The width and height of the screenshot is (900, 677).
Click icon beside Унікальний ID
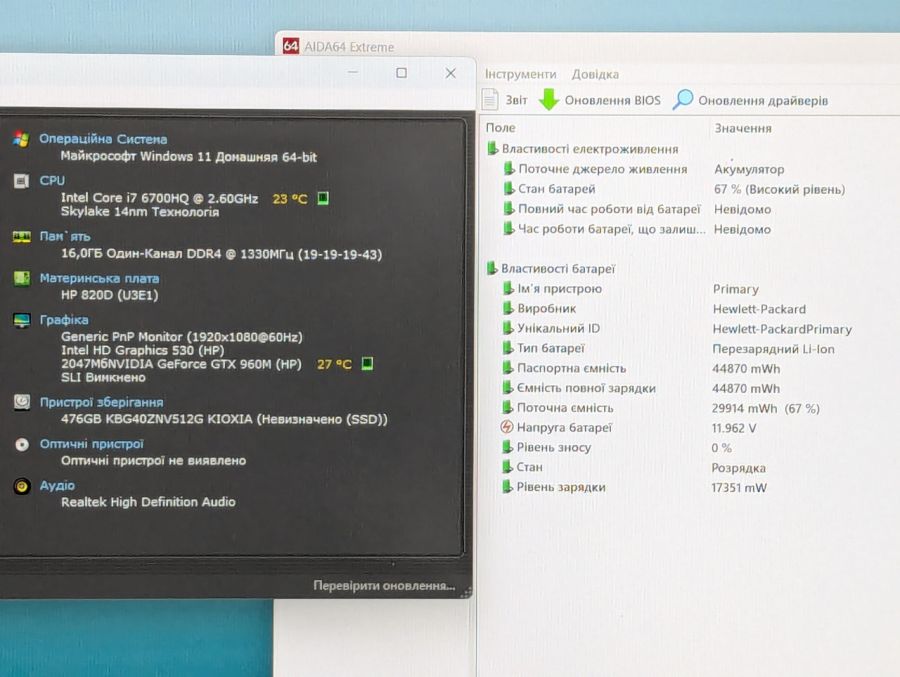click(507, 328)
